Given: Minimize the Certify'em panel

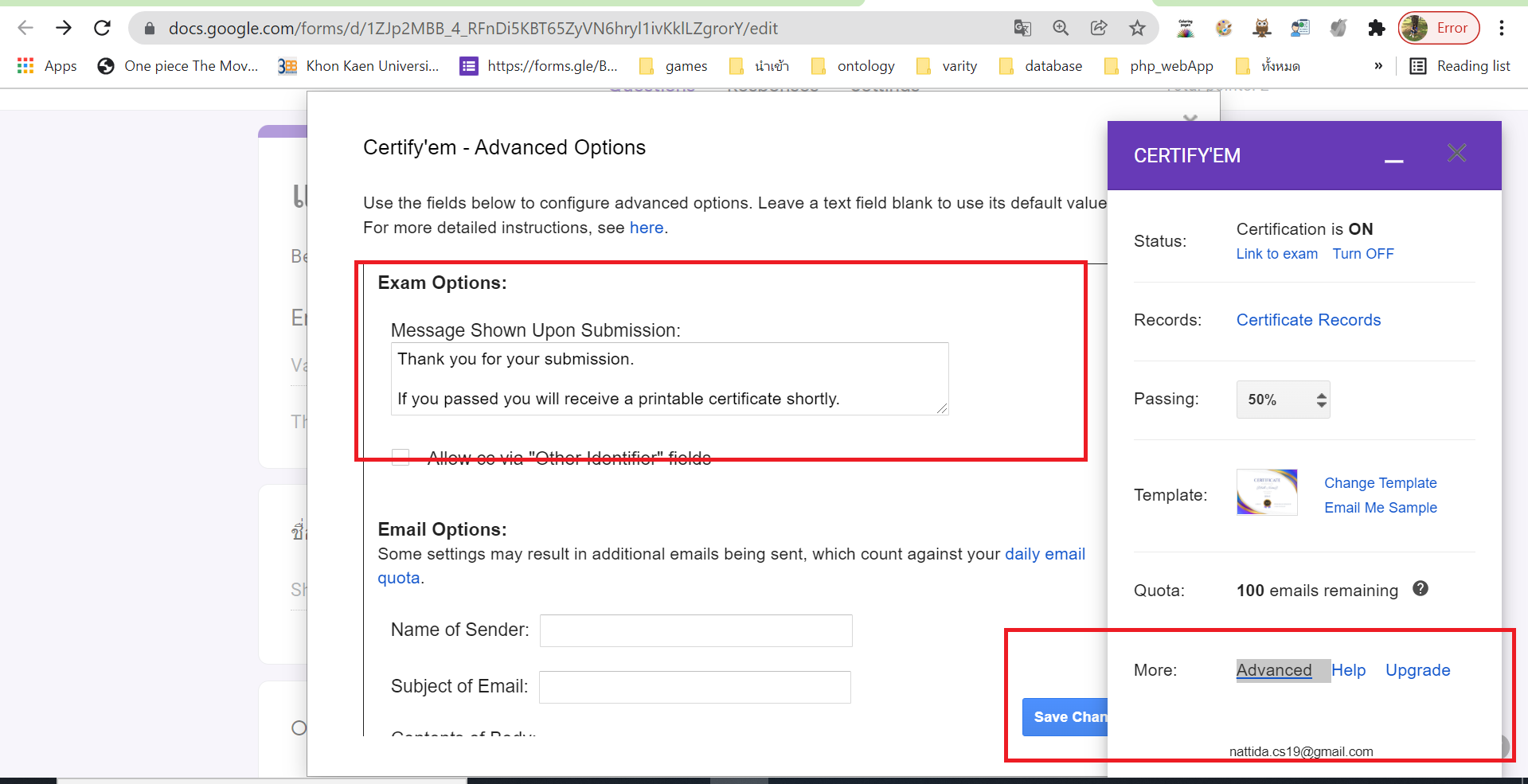Looking at the screenshot, I should 1393,159.
